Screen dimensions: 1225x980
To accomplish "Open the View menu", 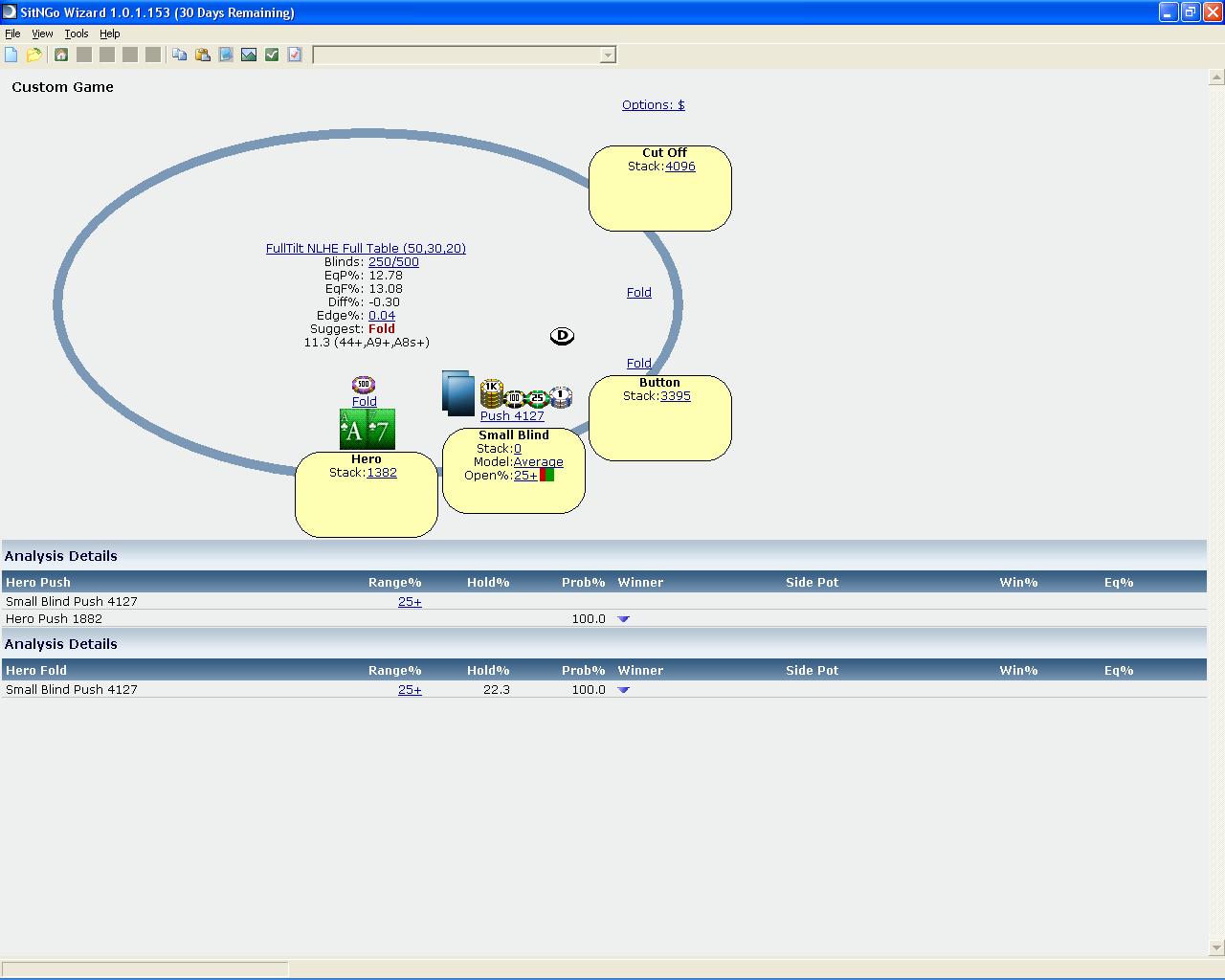I will pos(42,33).
